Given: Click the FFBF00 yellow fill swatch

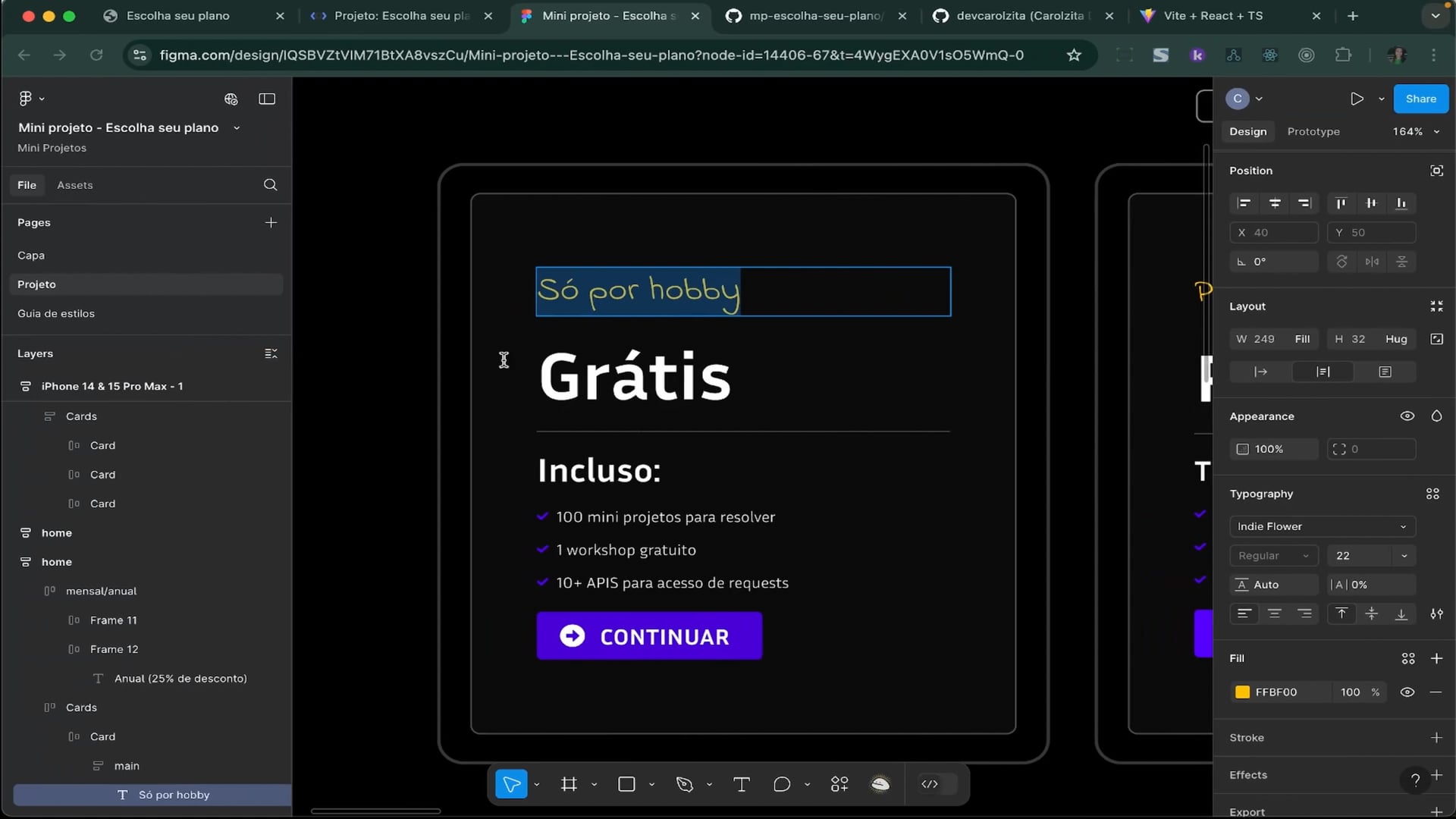Looking at the screenshot, I should coord(1242,692).
